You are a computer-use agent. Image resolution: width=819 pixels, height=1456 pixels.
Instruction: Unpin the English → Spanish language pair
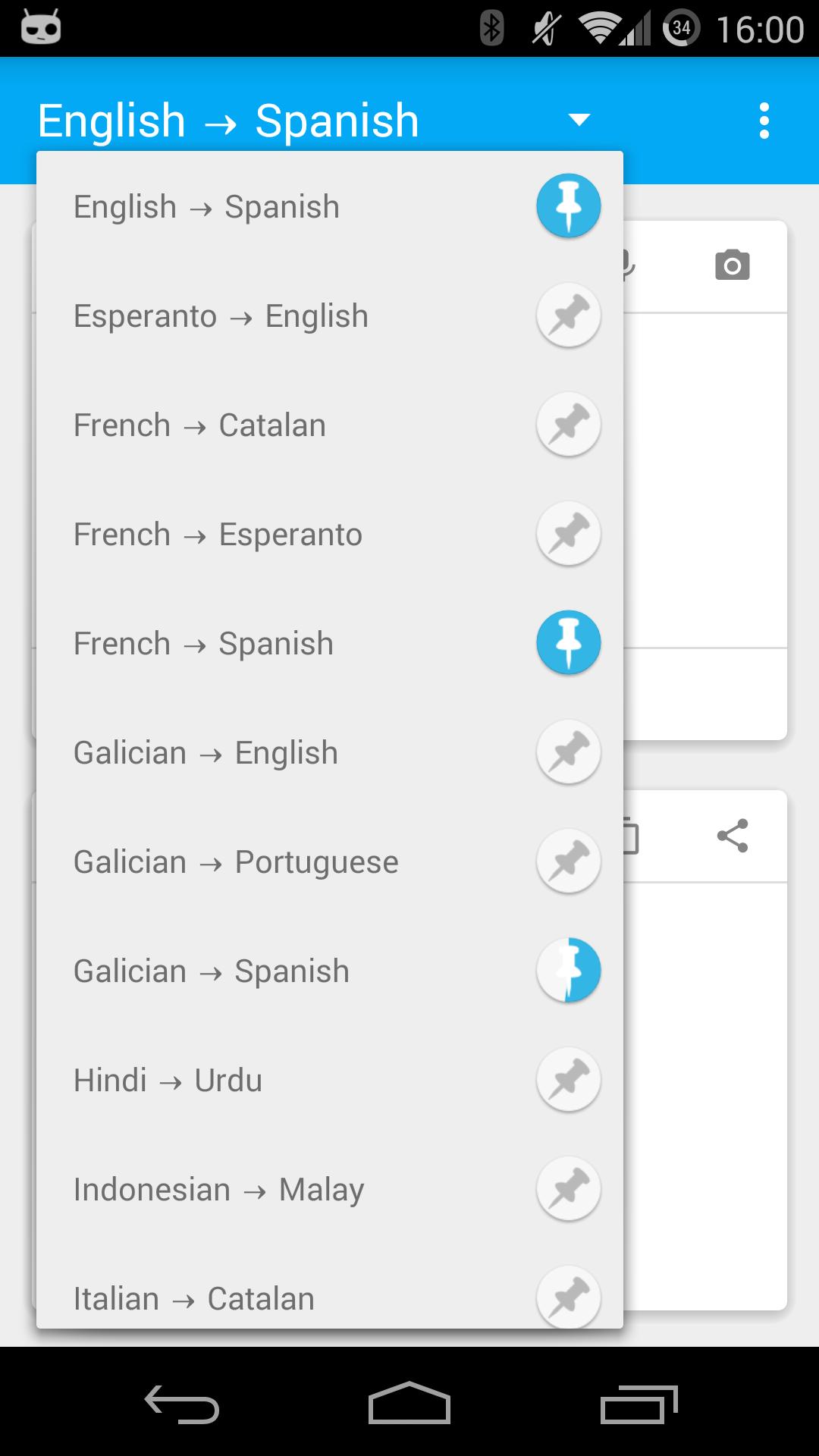568,206
